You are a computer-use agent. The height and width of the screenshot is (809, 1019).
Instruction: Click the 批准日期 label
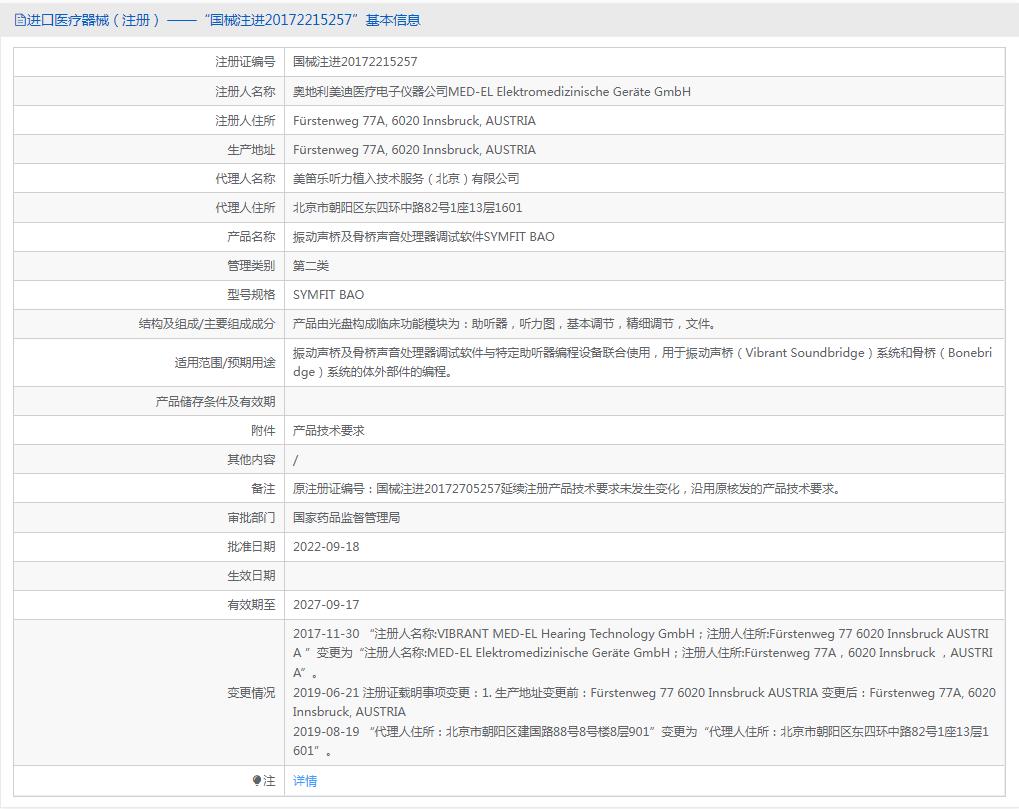[x=251, y=546]
